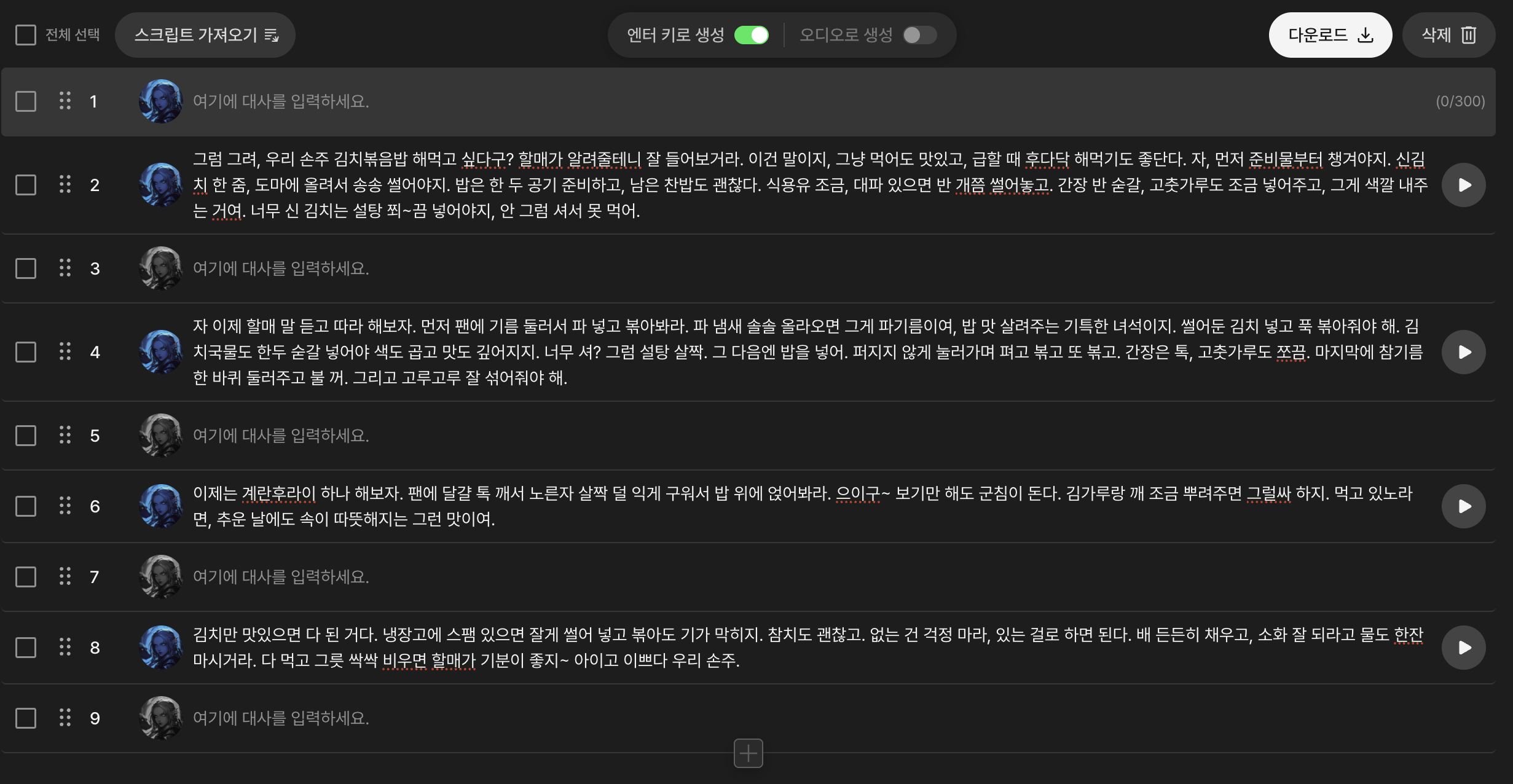This screenshot has width=1513, height=784.
Task: Check the checkbox for row 7
Action: 26,577
